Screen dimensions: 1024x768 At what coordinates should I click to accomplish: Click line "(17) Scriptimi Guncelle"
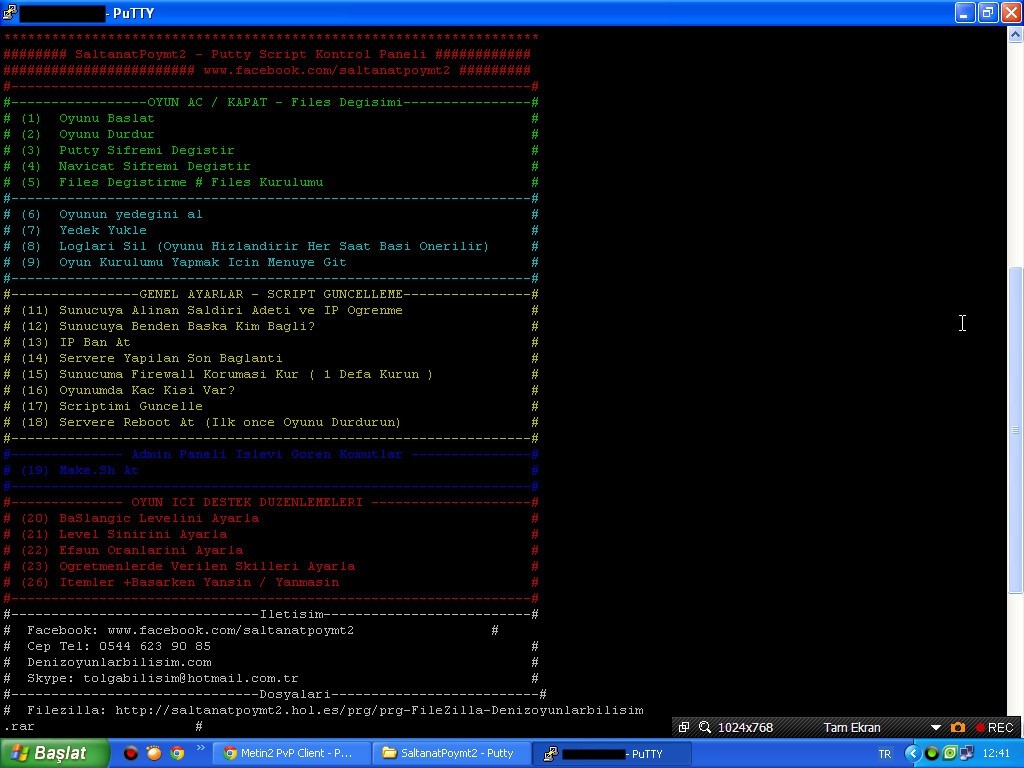point(112,406)
